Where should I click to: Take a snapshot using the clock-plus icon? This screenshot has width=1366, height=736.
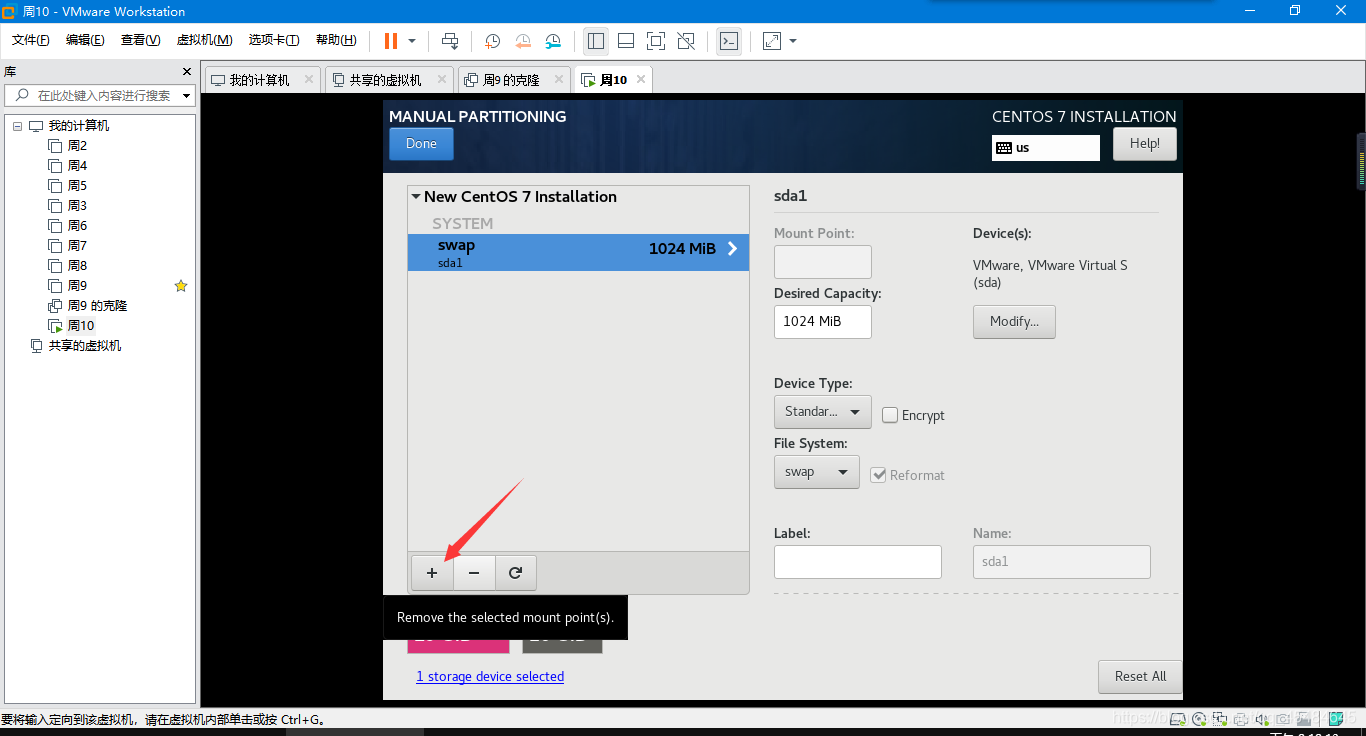coord(492,41)
